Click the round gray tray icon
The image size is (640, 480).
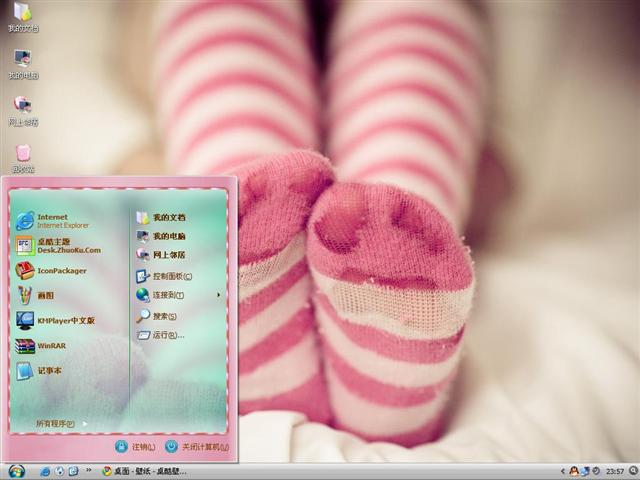coord(596,471)
